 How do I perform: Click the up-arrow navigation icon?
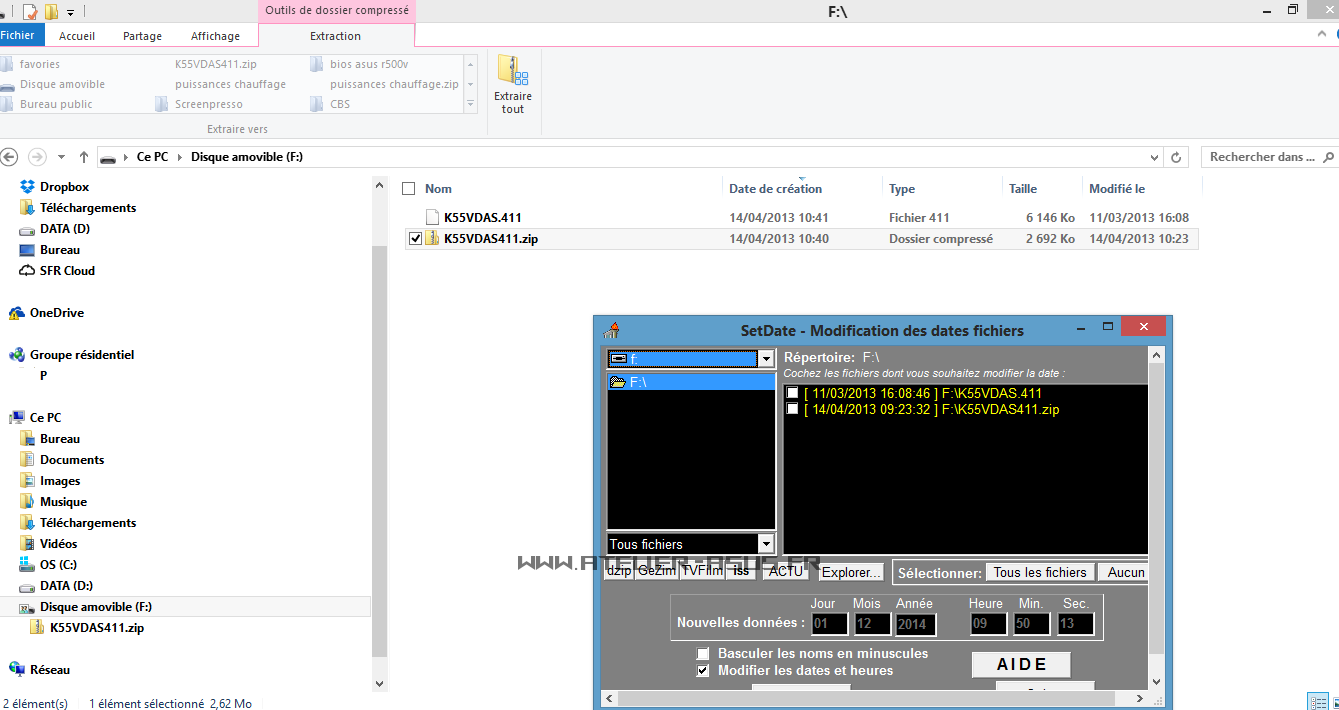coord(84,157)
